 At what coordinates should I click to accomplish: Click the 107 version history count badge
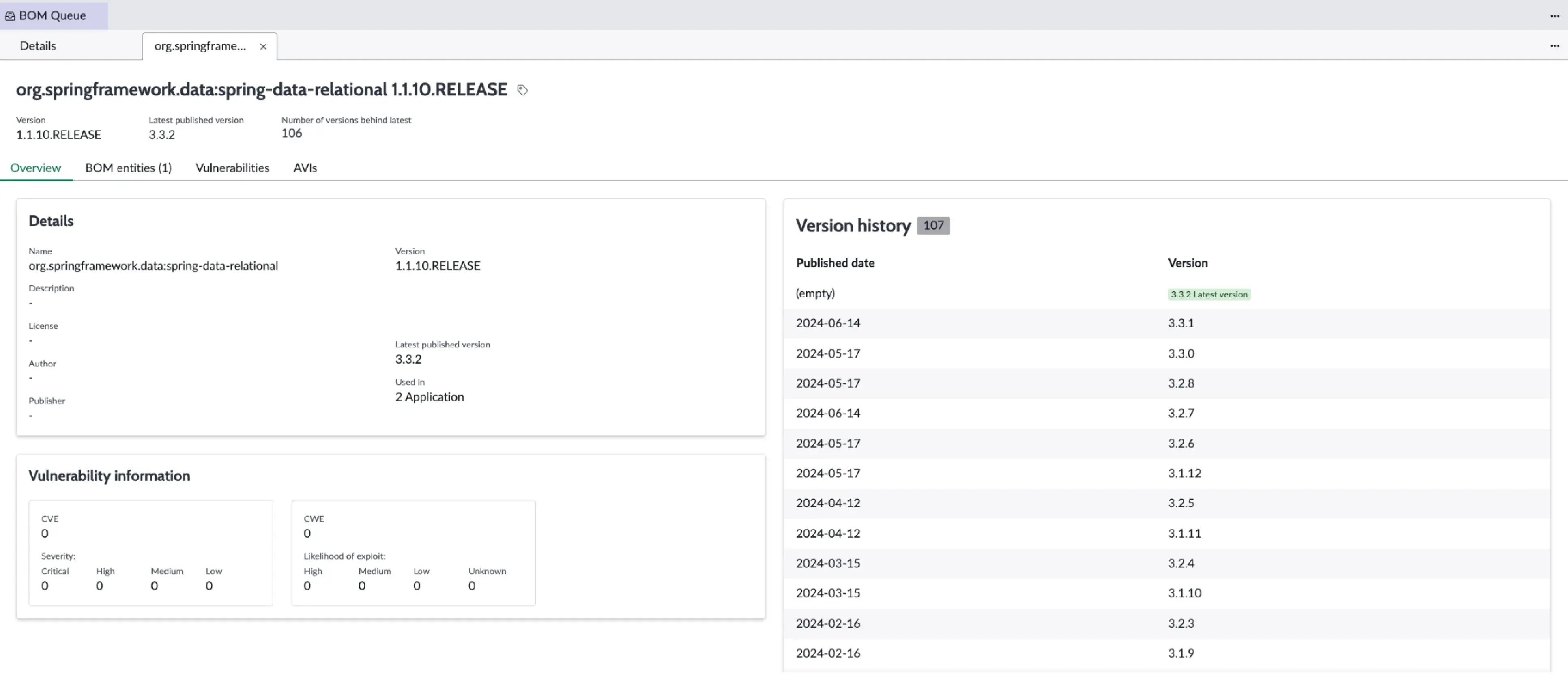point(933,225)
